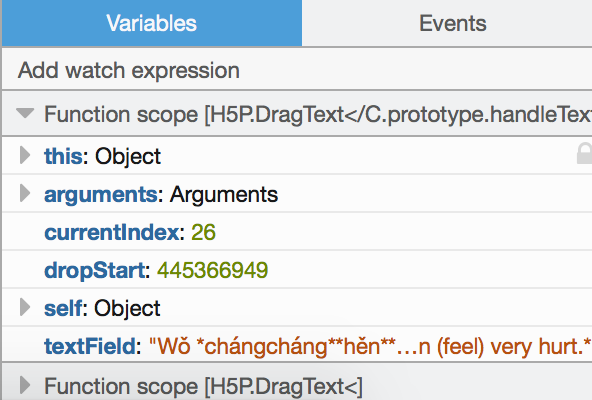Viewport: 592px width, 400px height.
Task: Select the textField variable name
Action: (90, 346)
